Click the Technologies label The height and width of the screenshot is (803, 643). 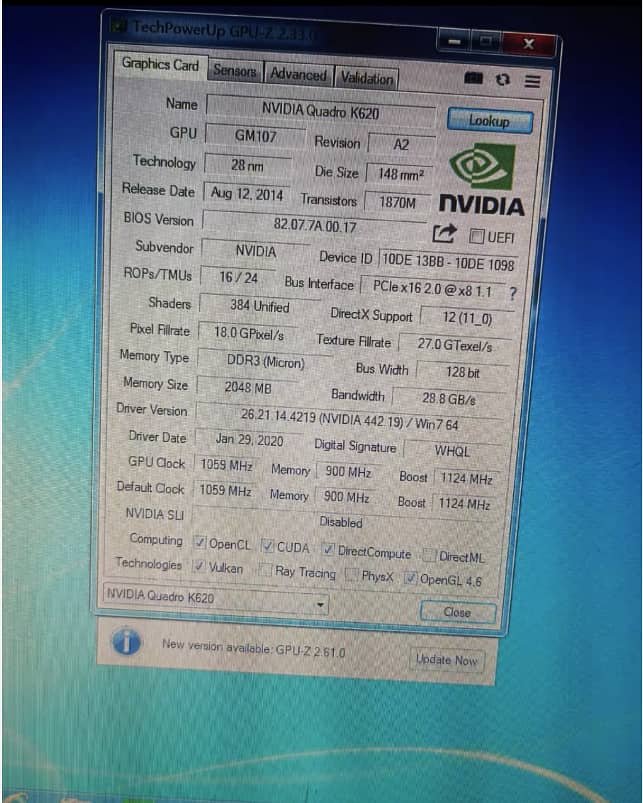click(148, 563)
